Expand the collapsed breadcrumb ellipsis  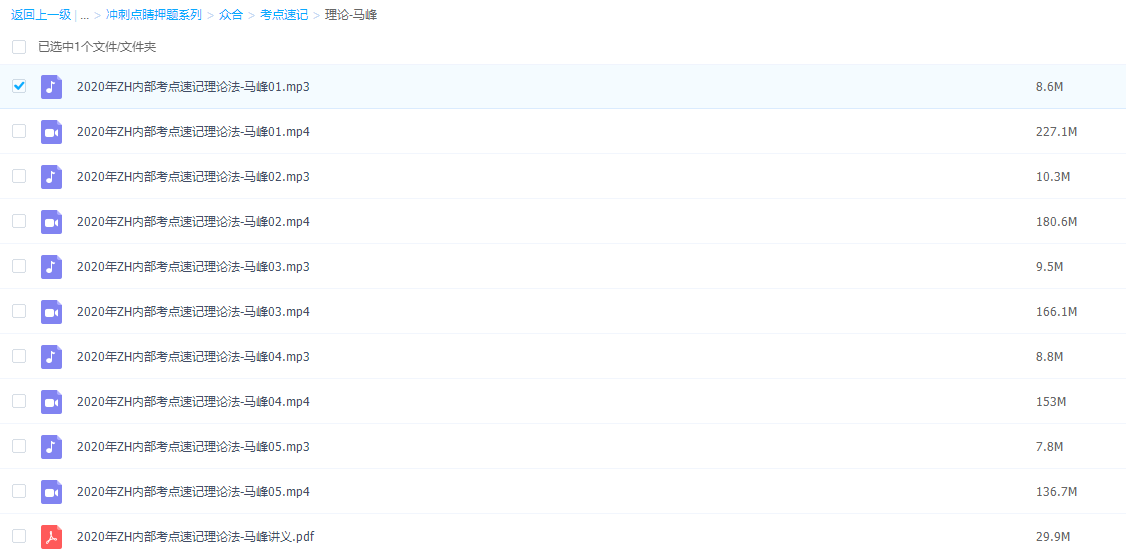(85, 15)
